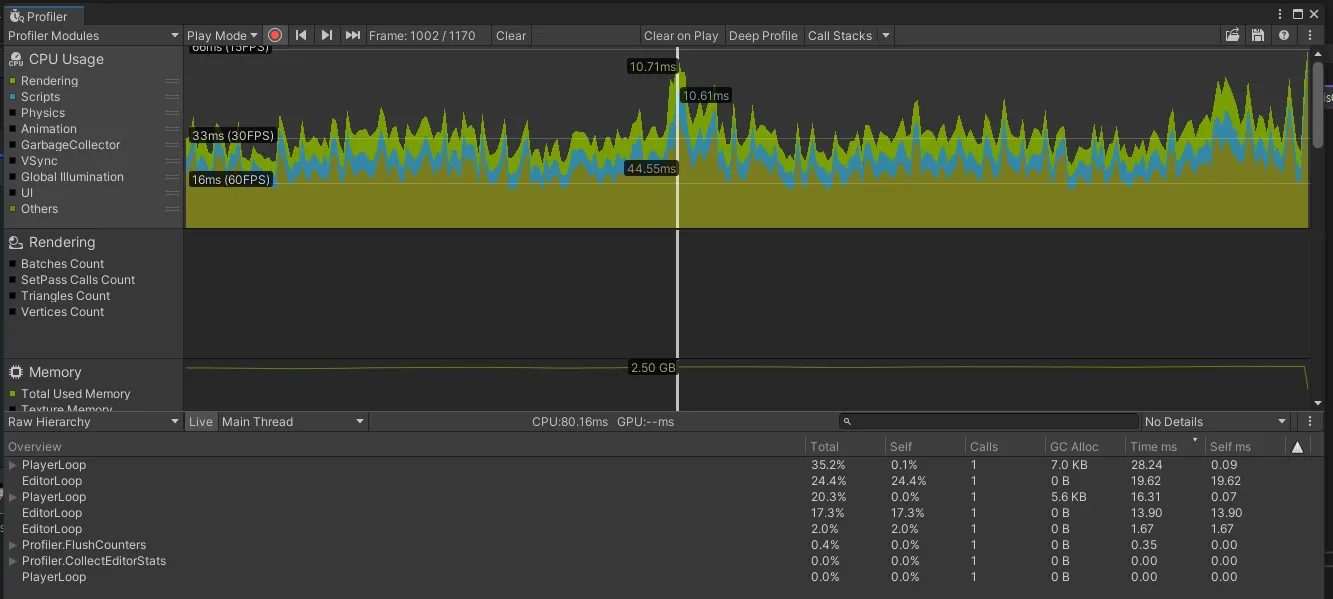Open the Profiler help icon
Viewport: 1333px width, 599px height.
pyautogui.click(x=1284, y=35)
